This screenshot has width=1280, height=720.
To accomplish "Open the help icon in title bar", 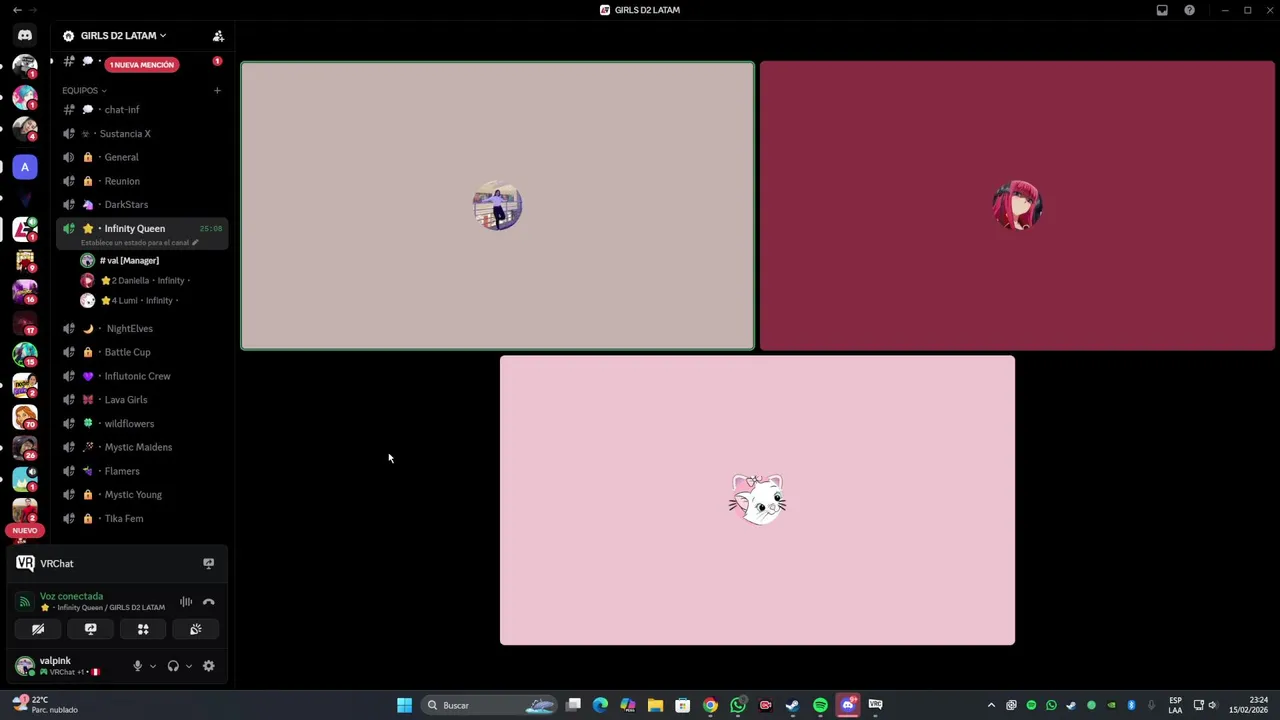I will click(1189, 10).
